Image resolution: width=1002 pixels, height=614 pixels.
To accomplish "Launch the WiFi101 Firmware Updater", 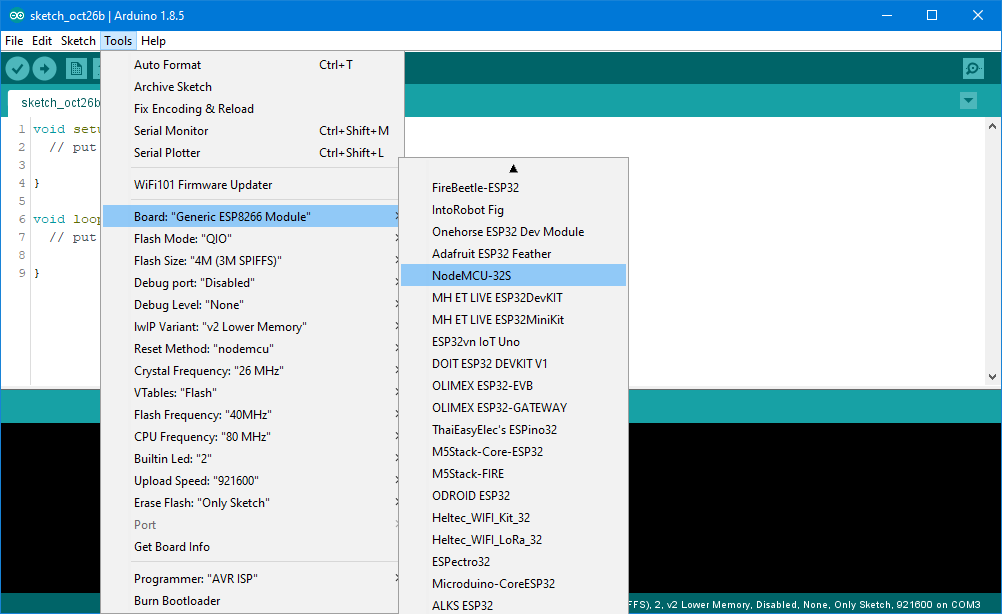I will pos(197,186).
